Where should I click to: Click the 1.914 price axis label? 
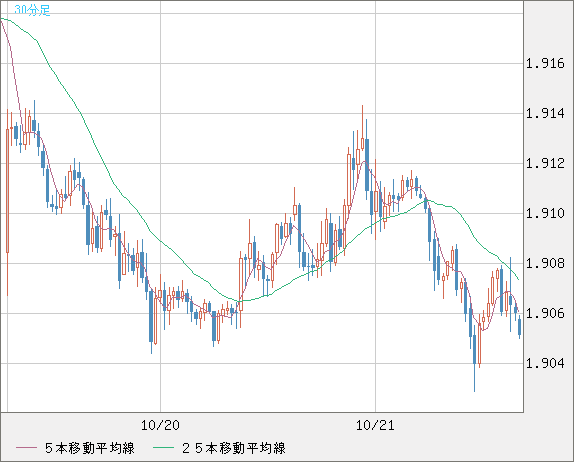coord(545,113)
